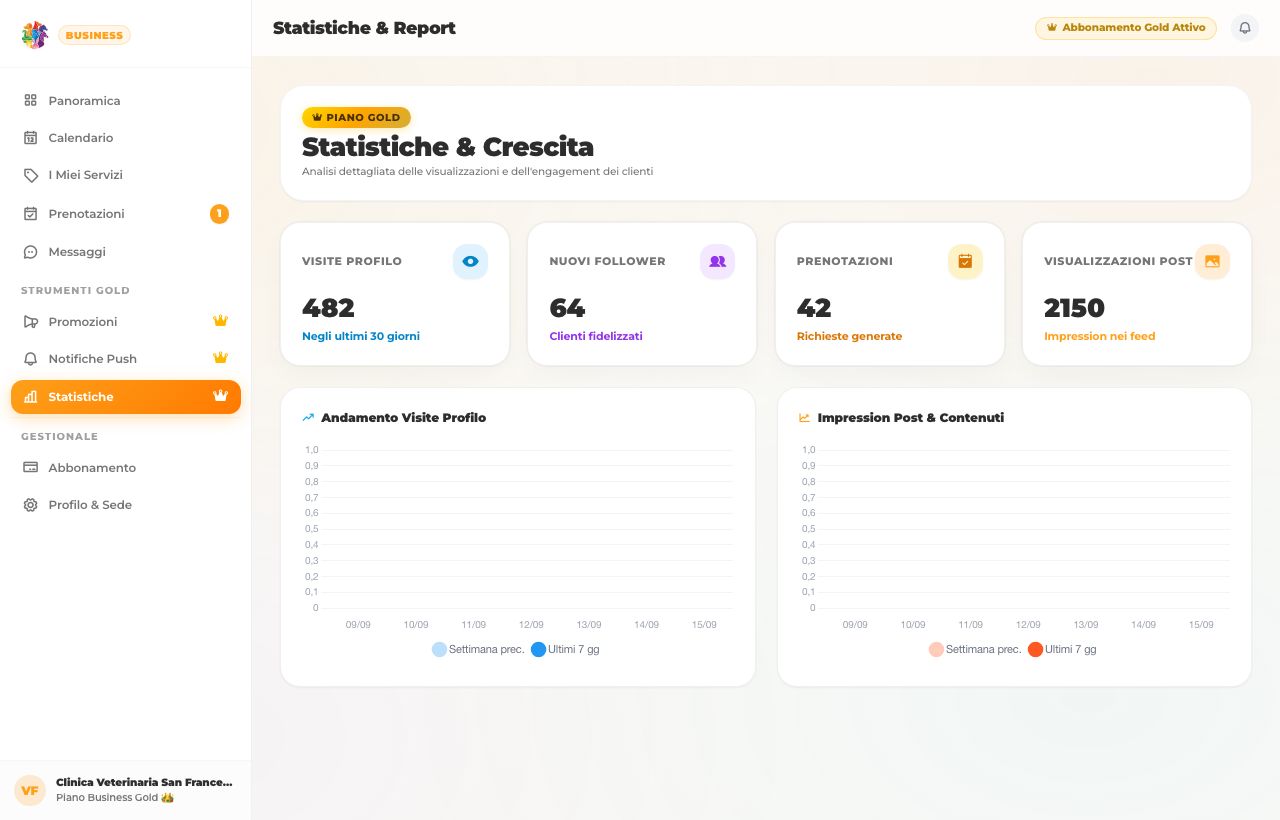Screen dimensions: 1280x820
Task: Click the Prenotazioni notification count badge
Action: (219, 214)
